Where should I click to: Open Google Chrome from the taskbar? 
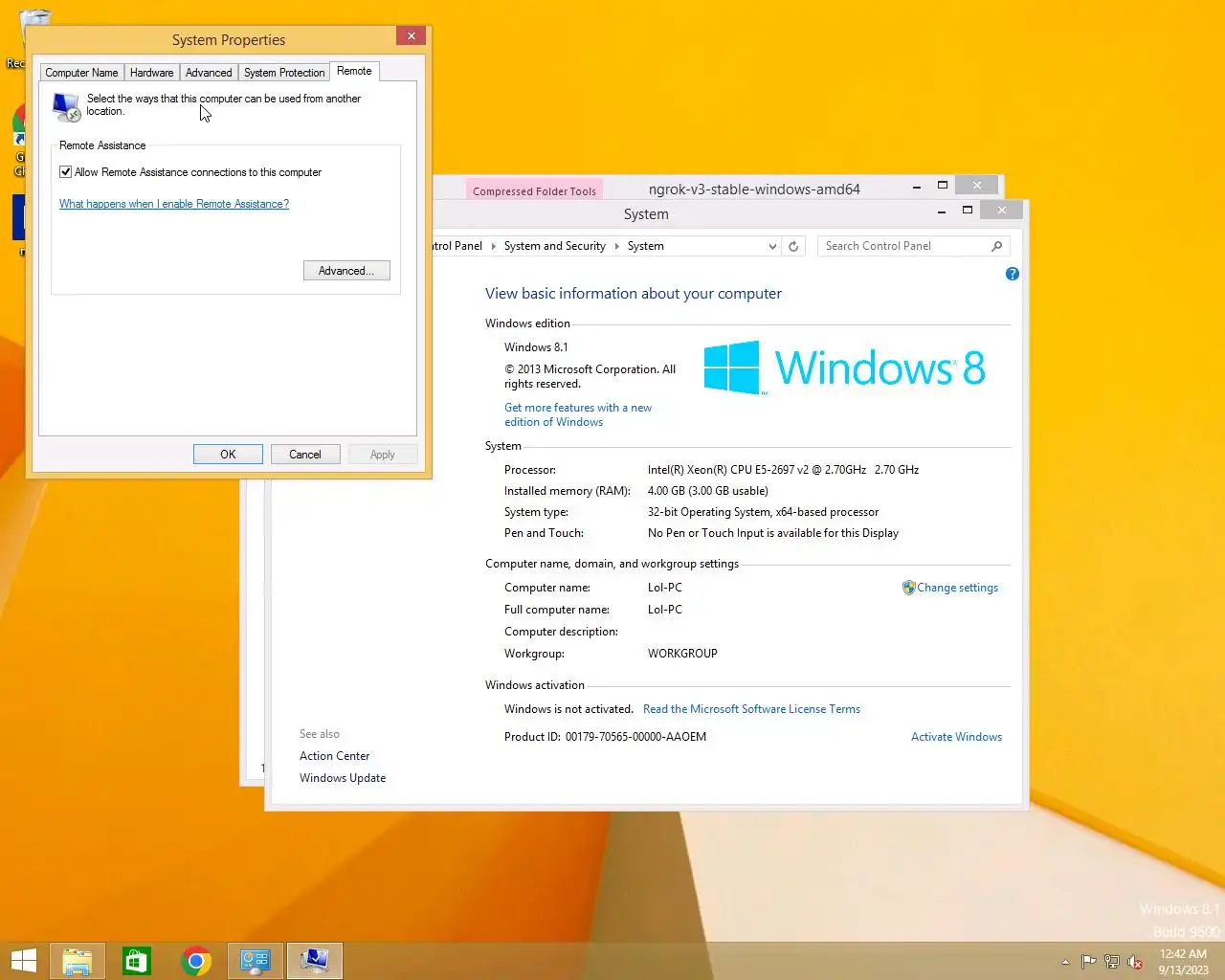(196, 961)
